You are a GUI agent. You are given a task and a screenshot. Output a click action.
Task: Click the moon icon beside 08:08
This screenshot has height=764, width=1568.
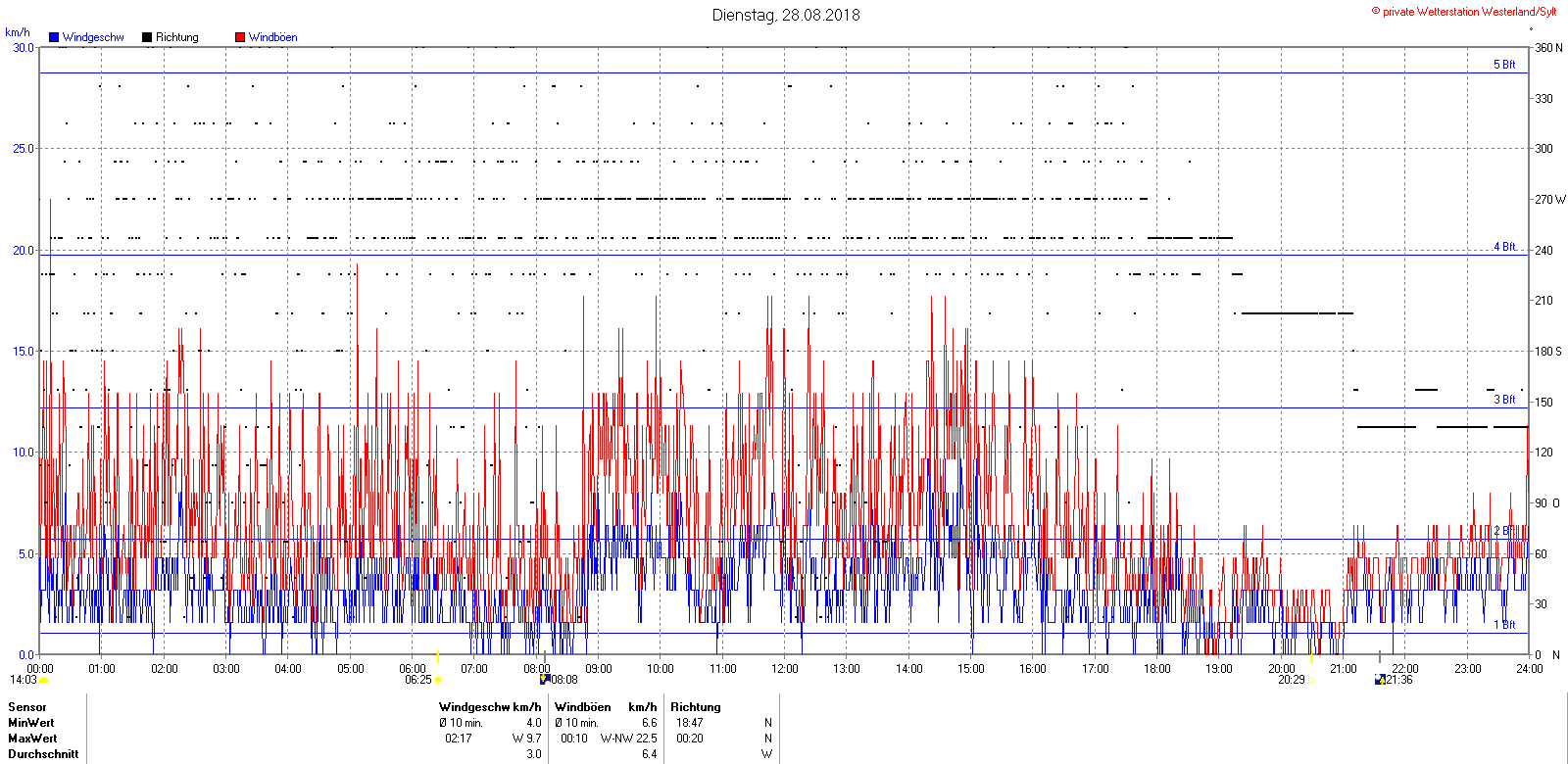[x=545, y=679]
